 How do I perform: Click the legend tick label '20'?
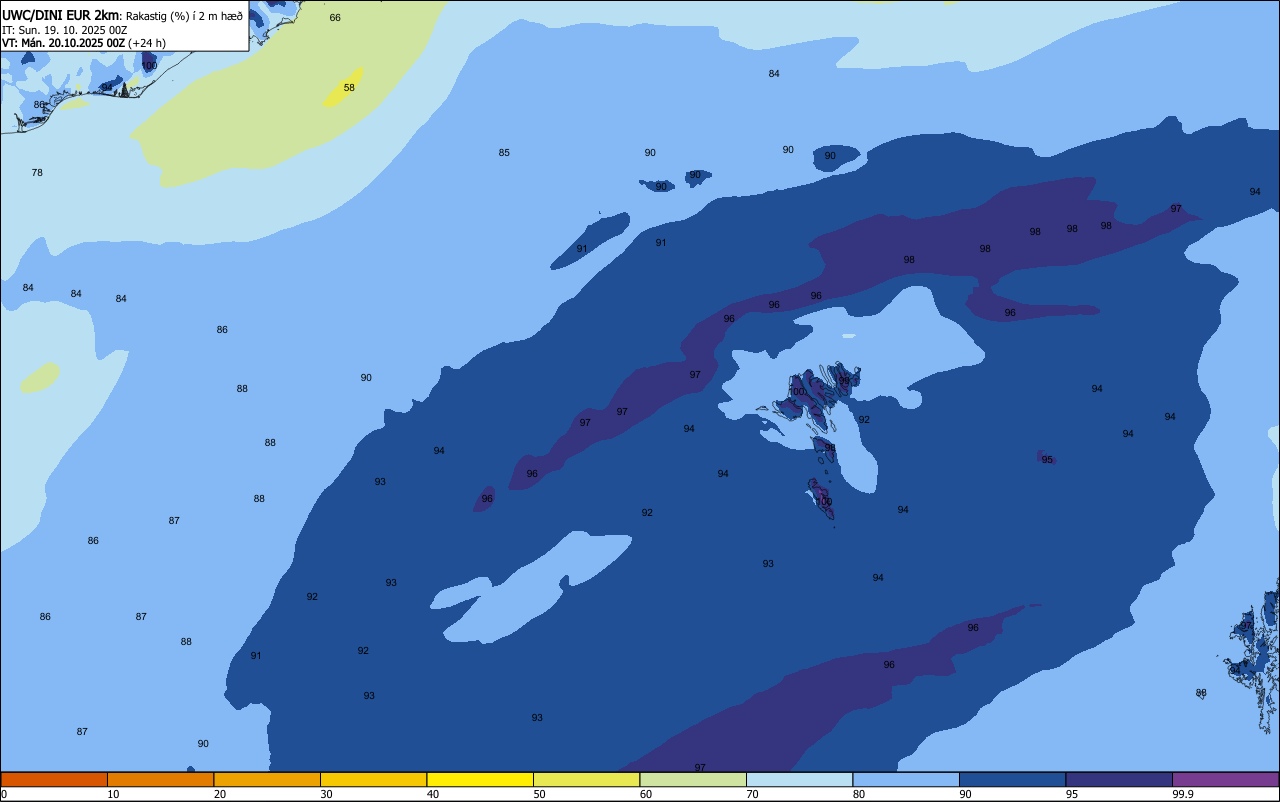[220, 794]
